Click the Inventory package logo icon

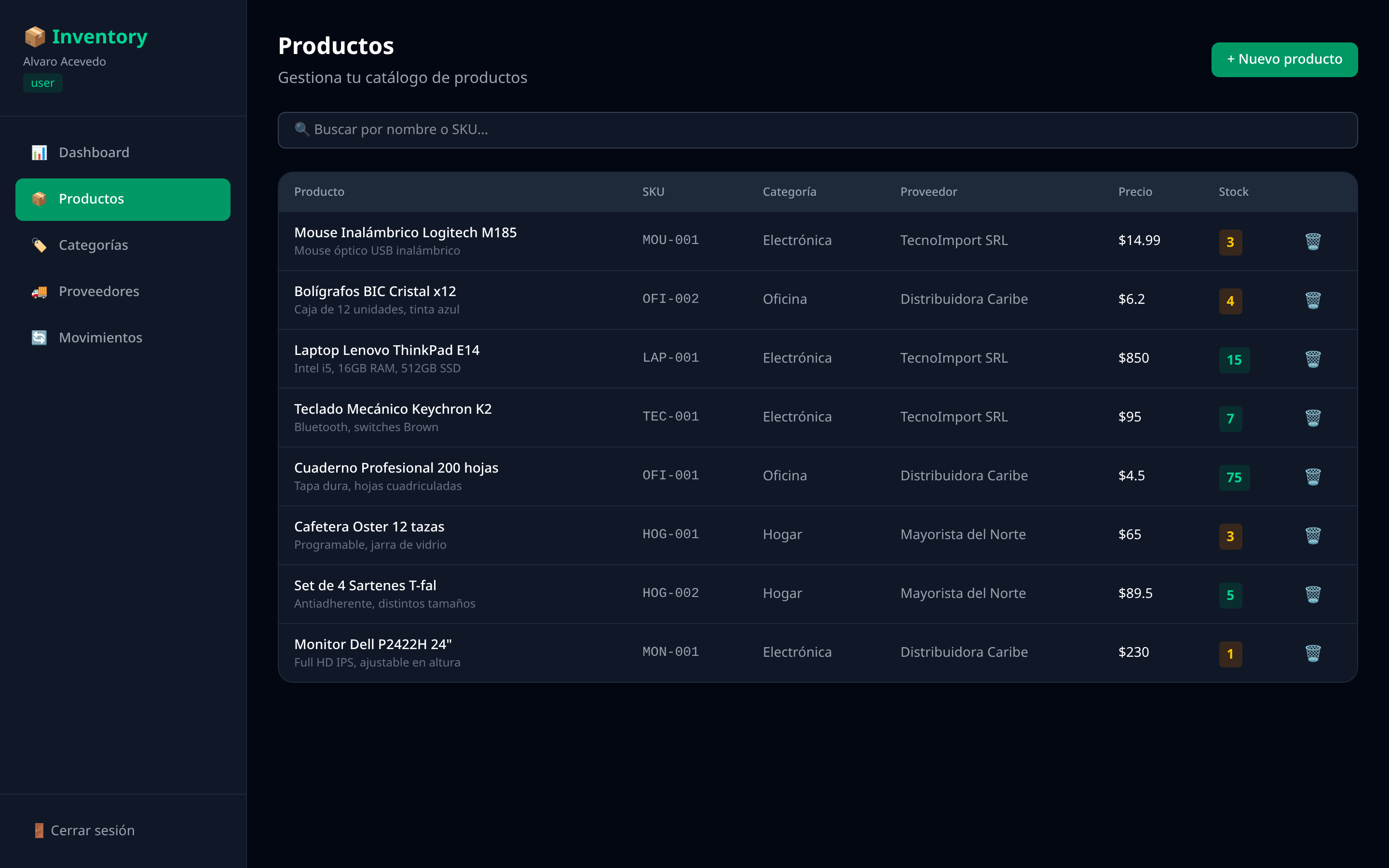pos(35,37)
